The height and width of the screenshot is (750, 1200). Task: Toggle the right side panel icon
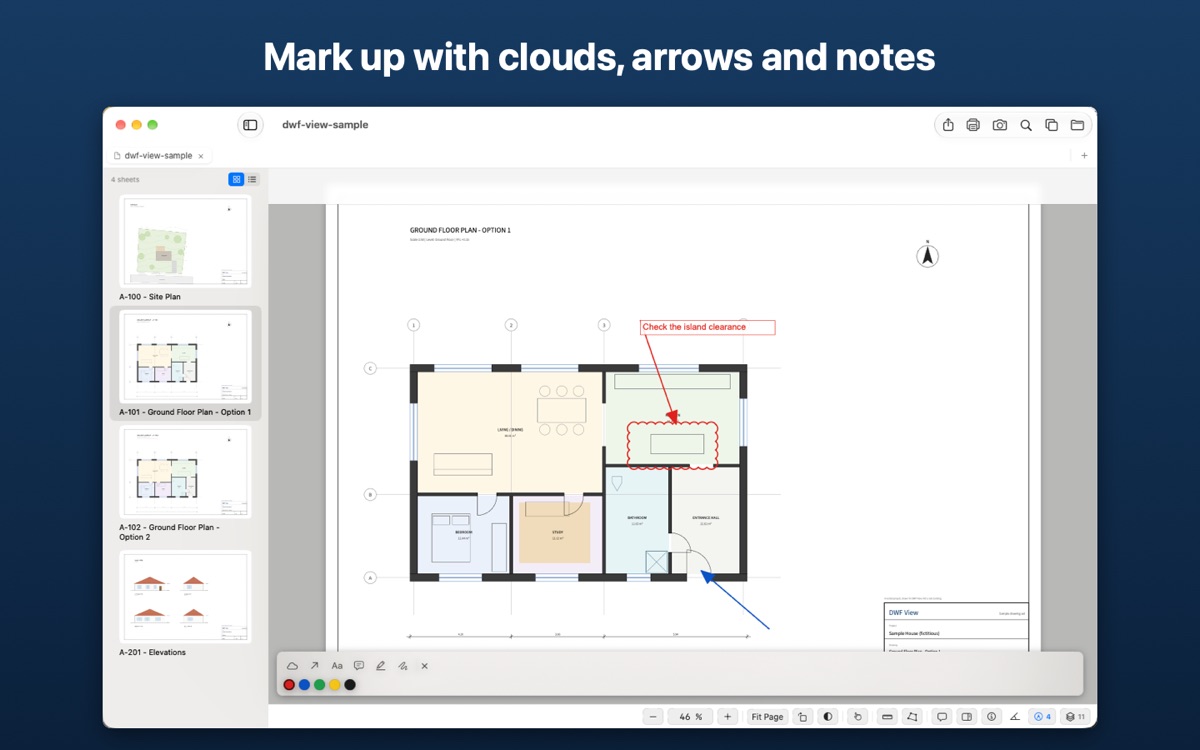coord(966,717)
